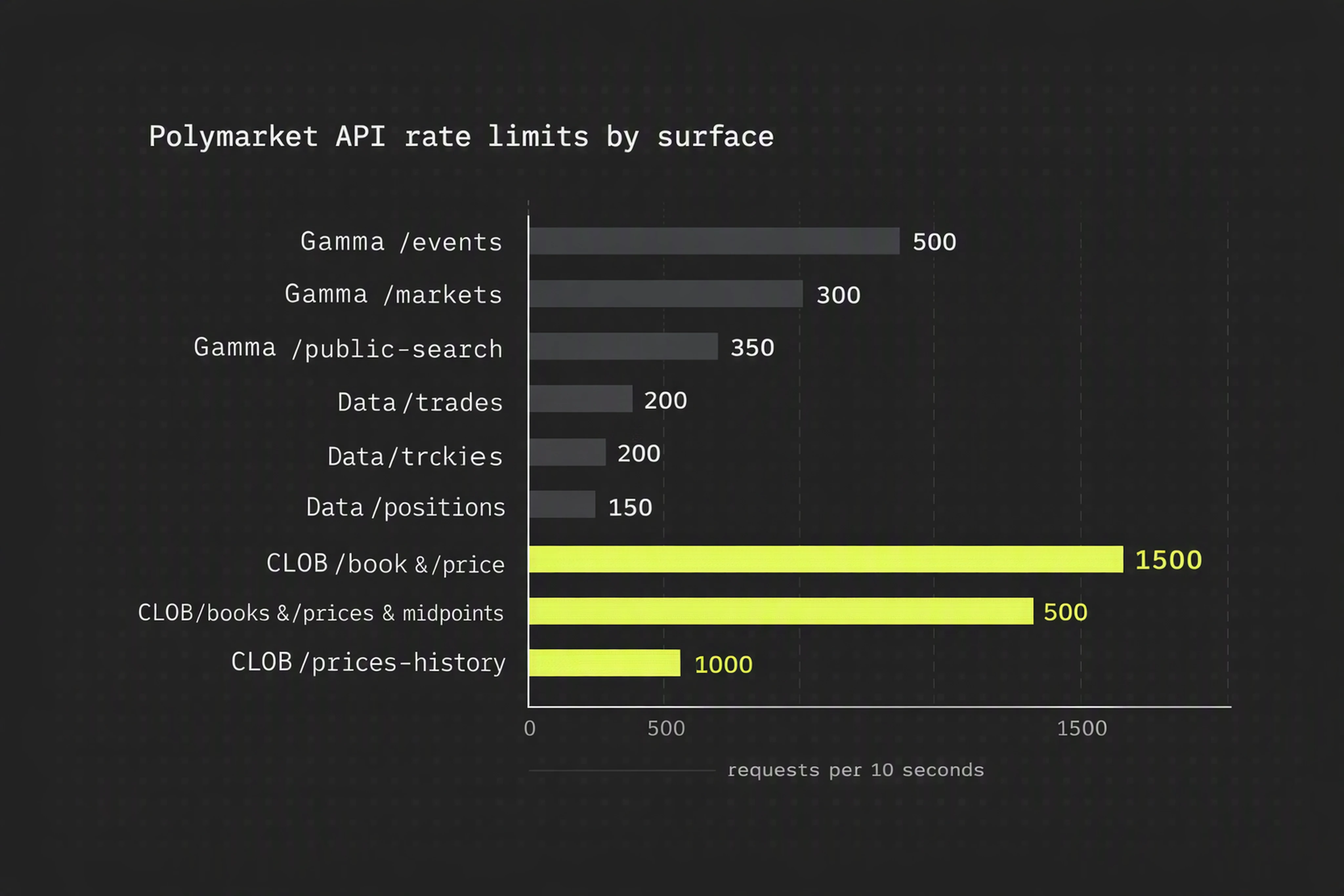Click the value 500 beside Gamma /events
The image size is (1344, 896).
coord(934,242)
